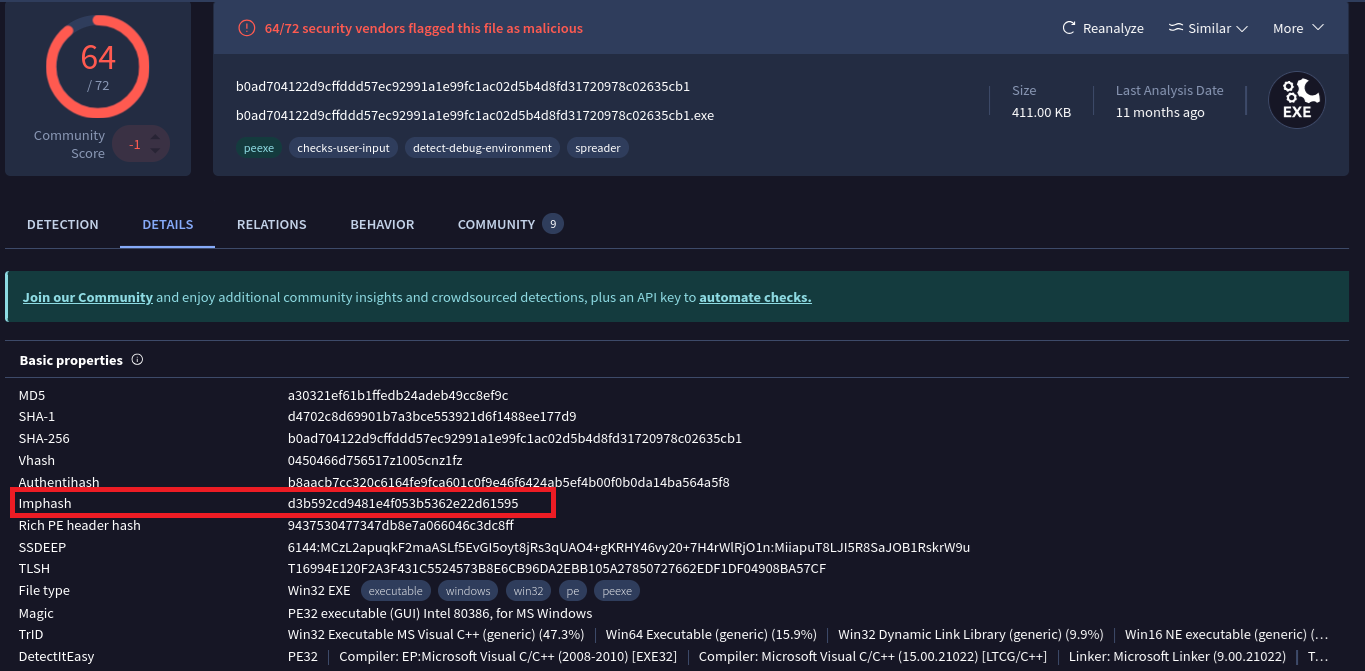Open the automate checks link
This screenshot has width=1365, height=671.
[755, 297]
